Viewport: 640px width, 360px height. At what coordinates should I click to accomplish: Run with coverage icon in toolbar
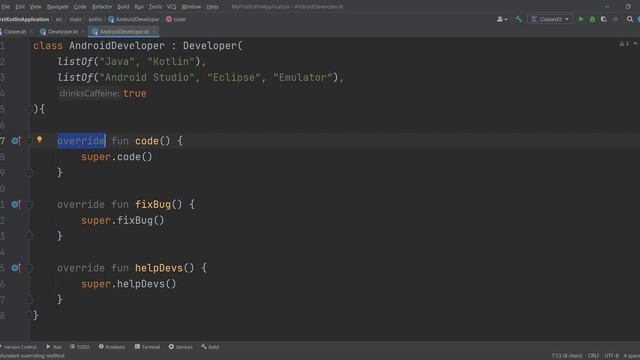click(604, 19)
